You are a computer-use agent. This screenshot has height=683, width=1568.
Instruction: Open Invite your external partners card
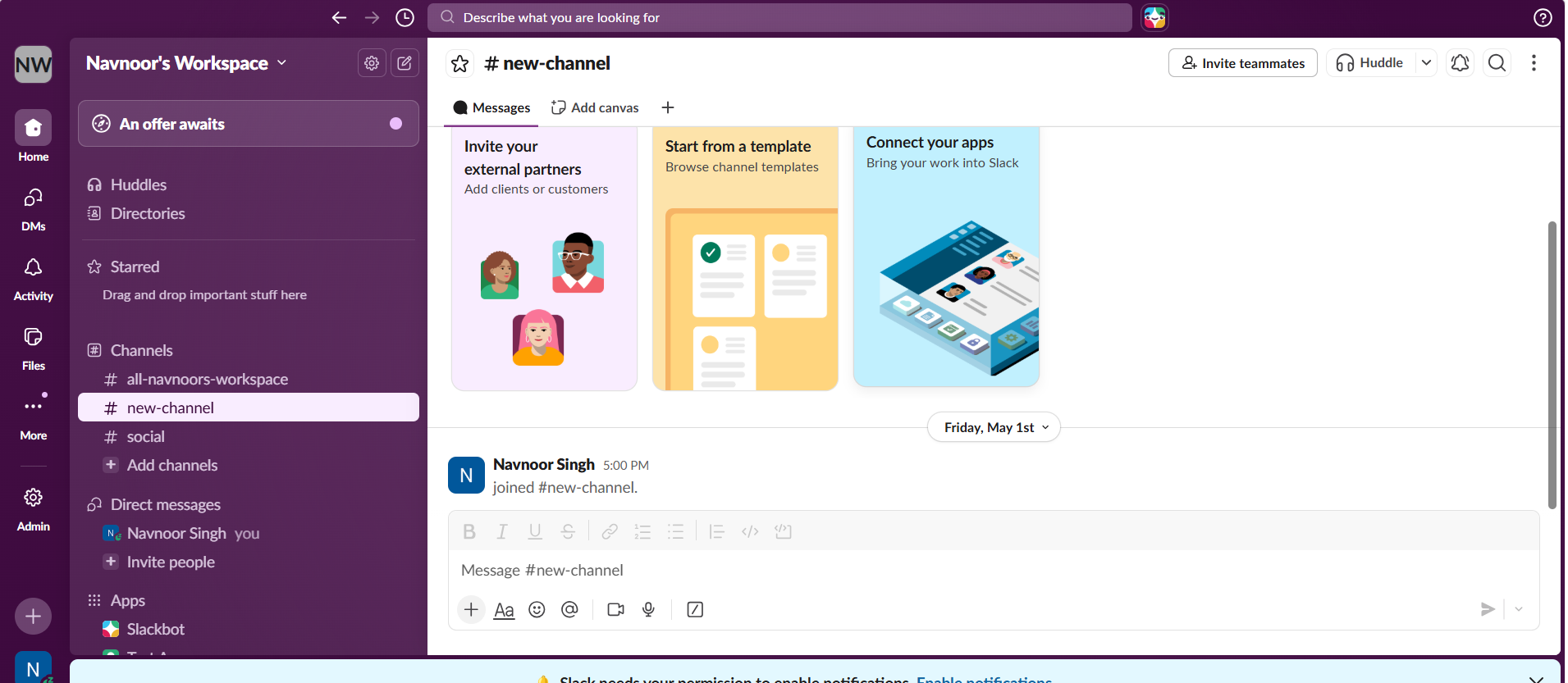545,258
